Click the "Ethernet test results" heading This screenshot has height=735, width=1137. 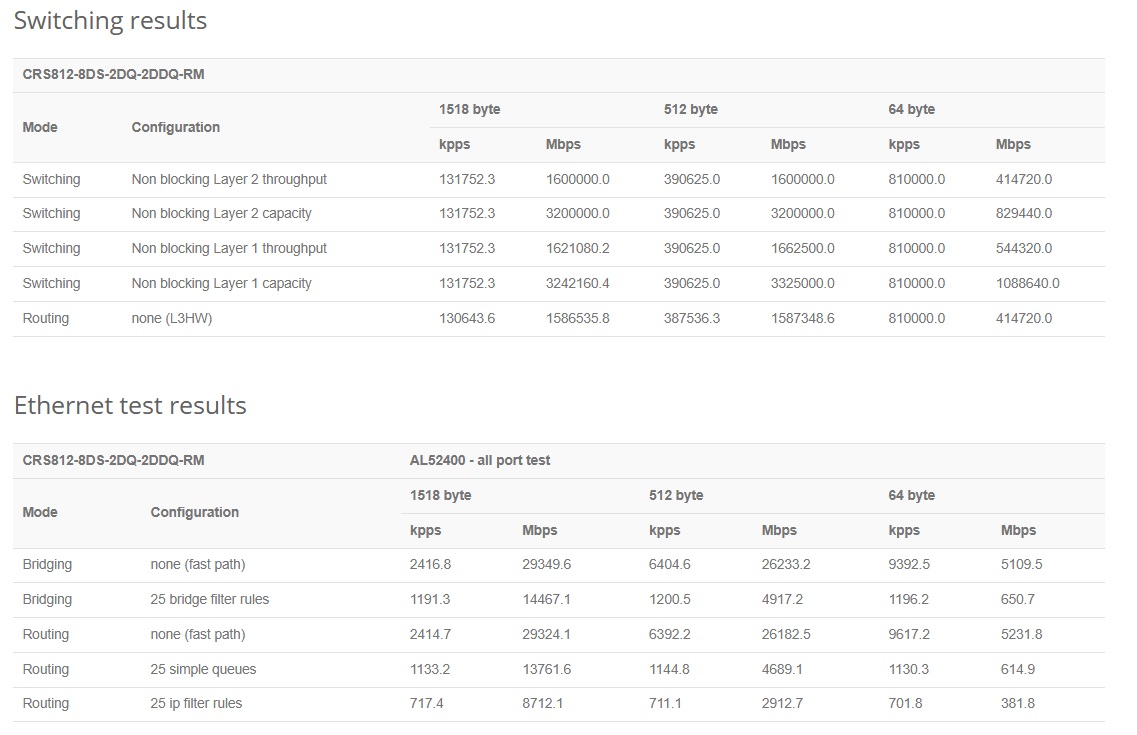pos(130,405)
